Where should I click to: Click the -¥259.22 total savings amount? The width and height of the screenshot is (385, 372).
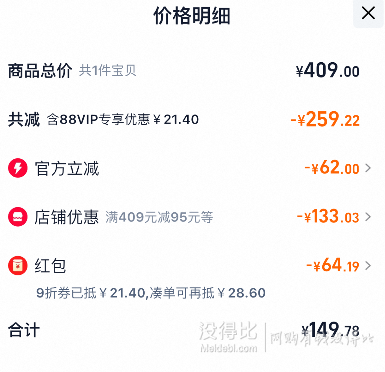(325, 119)
